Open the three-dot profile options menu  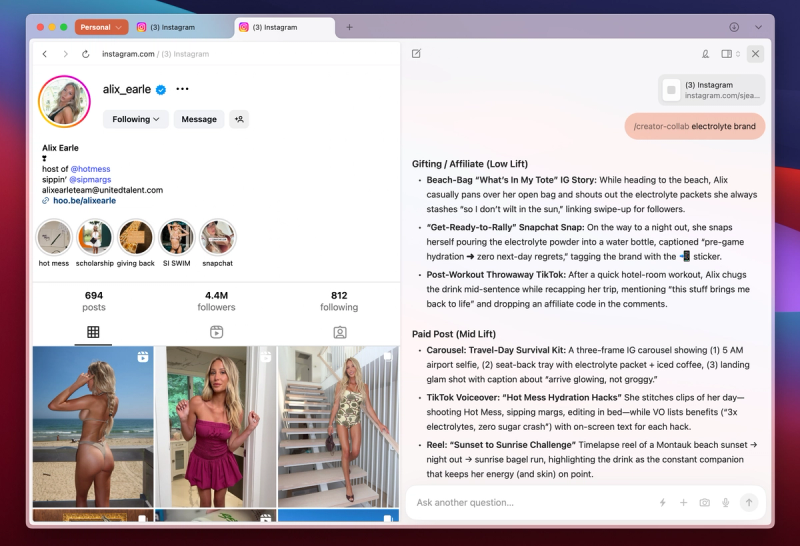tap(182, 89)
